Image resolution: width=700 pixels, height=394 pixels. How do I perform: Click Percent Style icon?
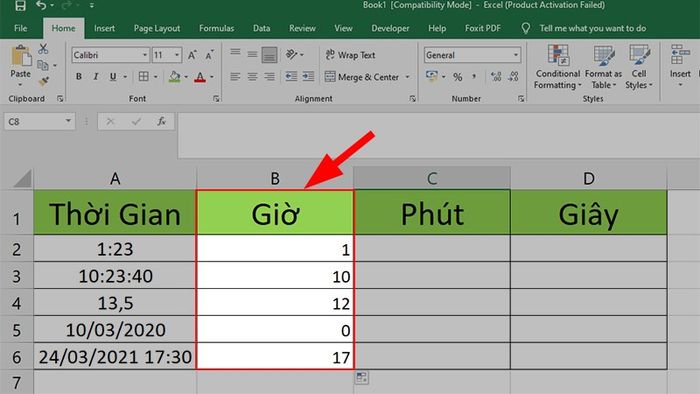458,77
